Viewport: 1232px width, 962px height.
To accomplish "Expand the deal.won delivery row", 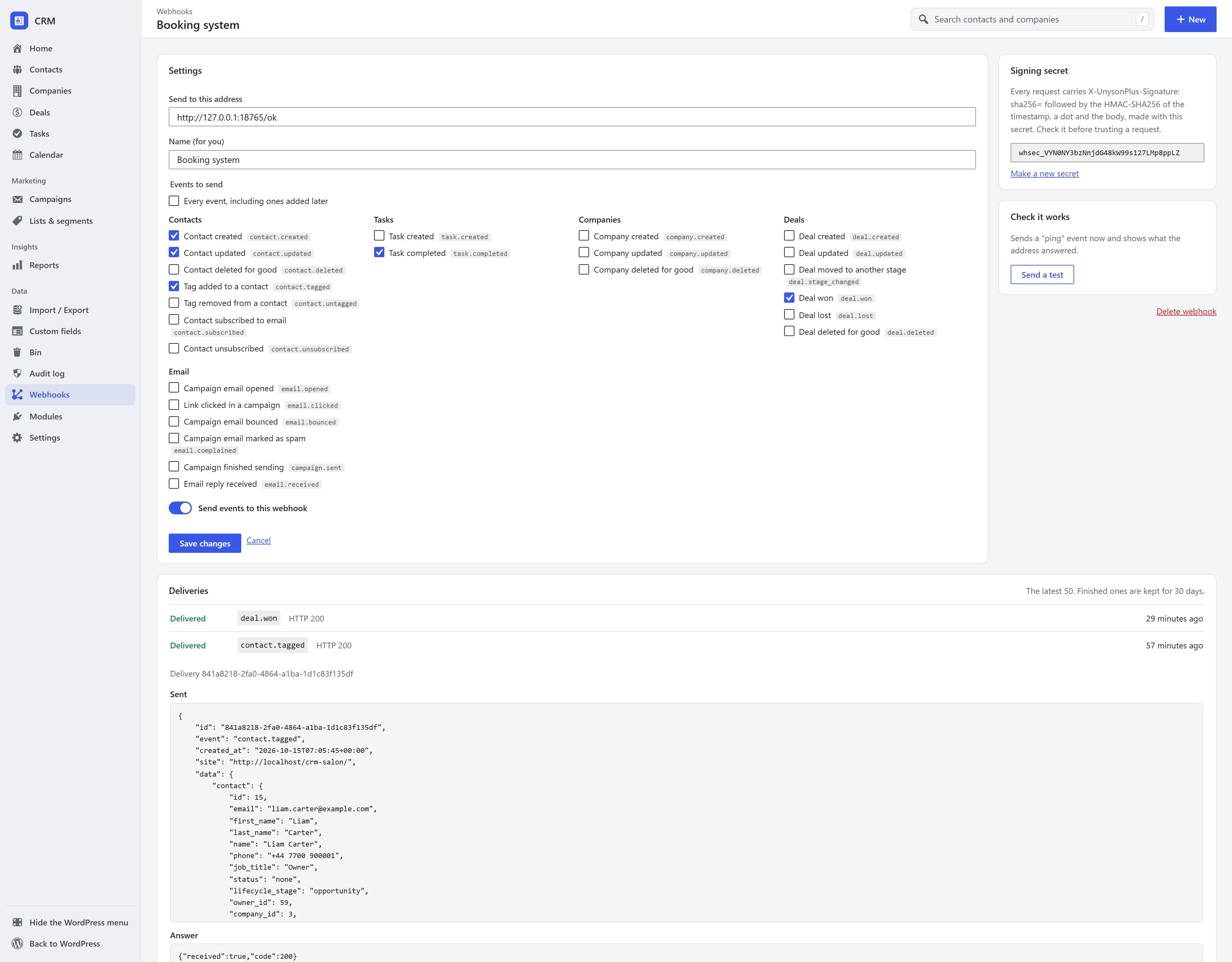I will (686, 618).
